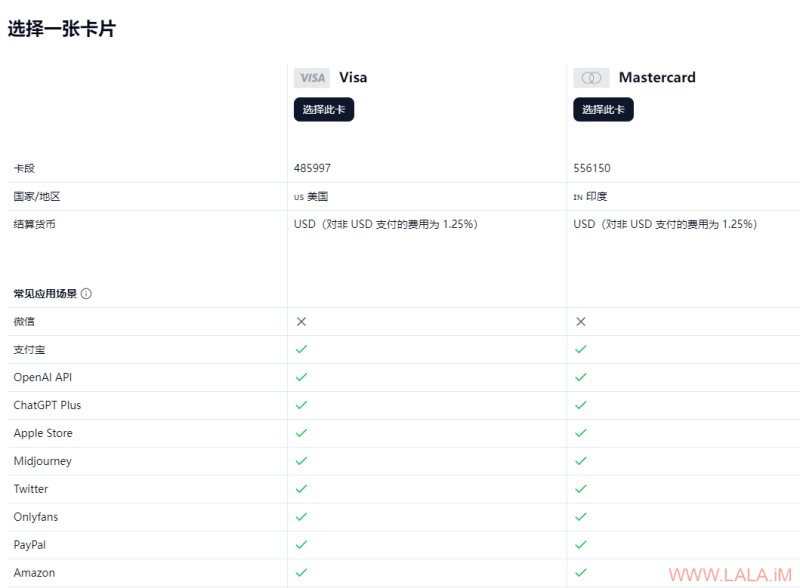Choose the Visa card with 选择此卡 button
Viewport: 800px width, 588px height.
coord(324,109)
